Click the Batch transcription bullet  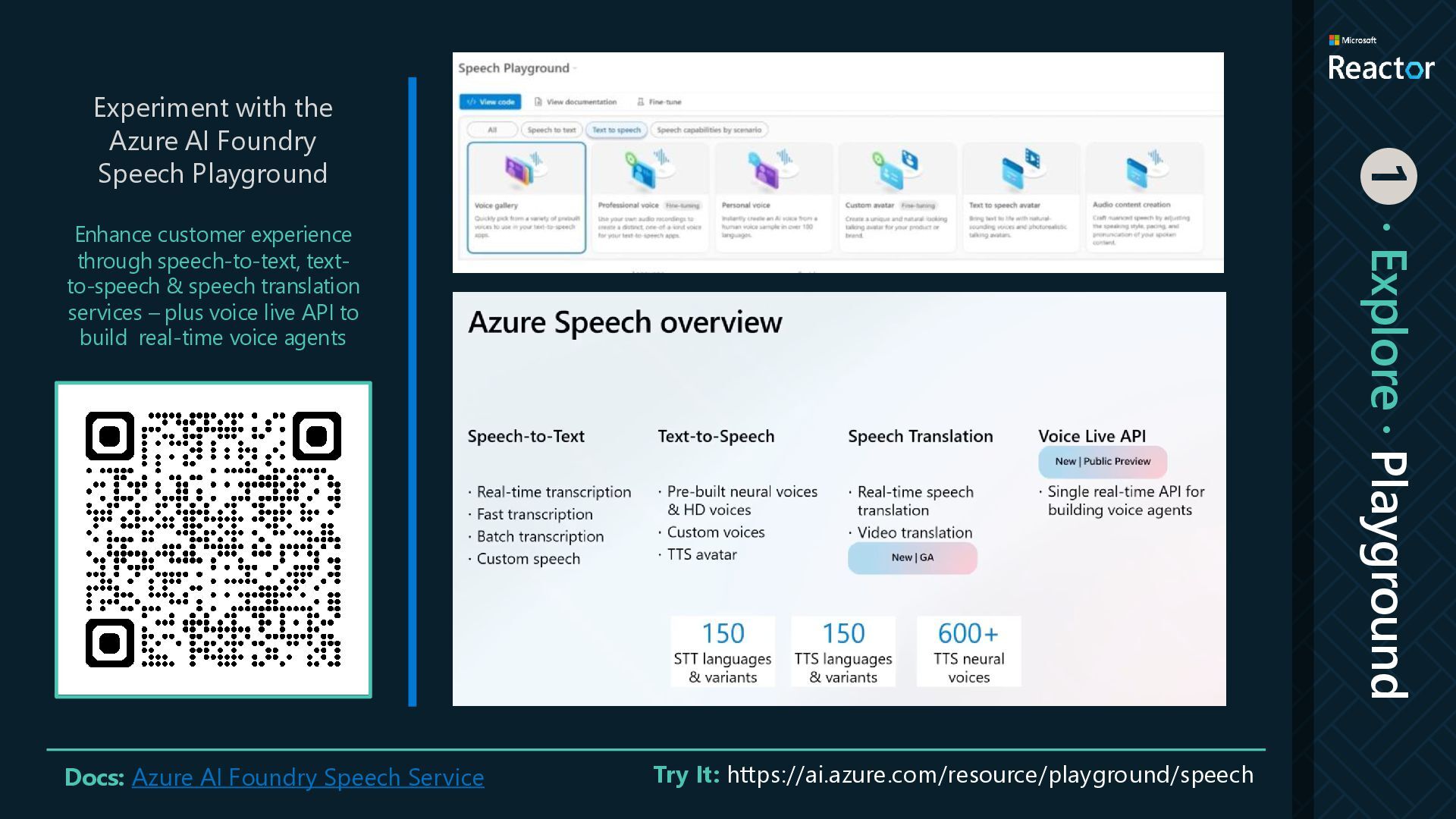pos(536,537)
